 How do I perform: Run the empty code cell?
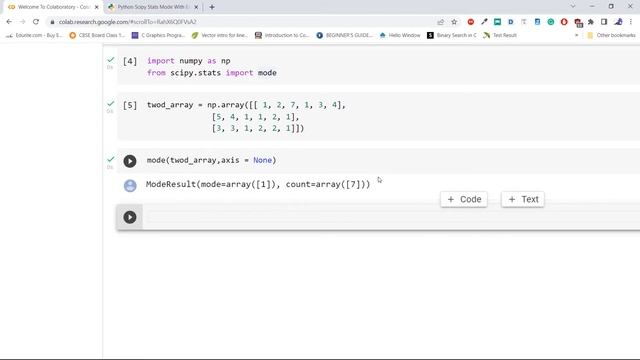[x=130, y=217]
